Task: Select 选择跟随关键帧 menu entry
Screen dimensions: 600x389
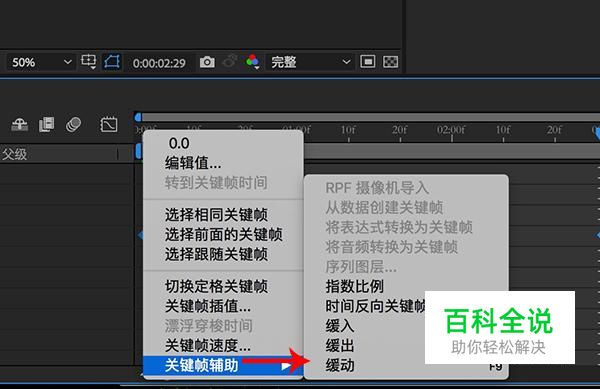Action: click(x=223, y=254)
